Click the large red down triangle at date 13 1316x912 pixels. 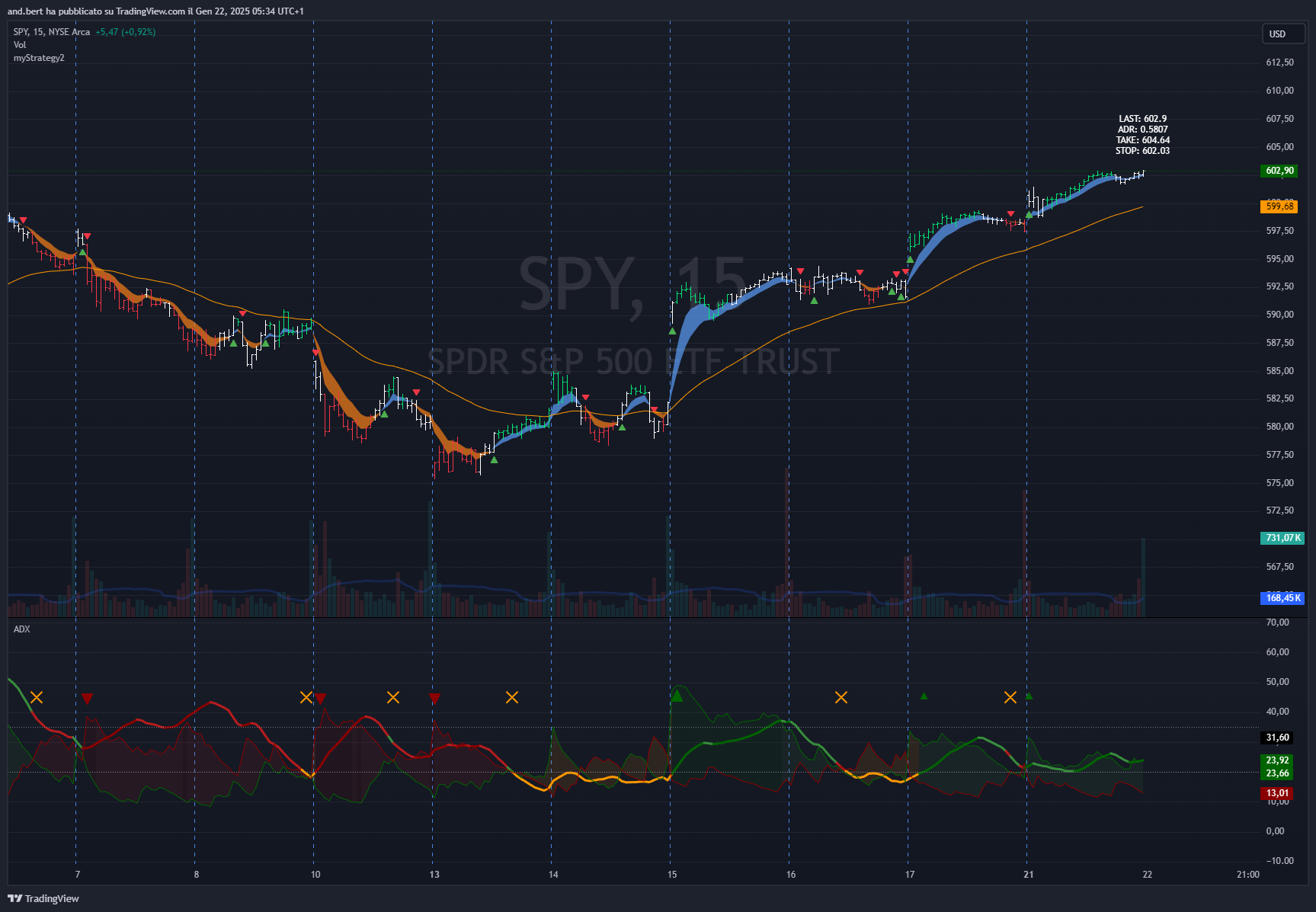tap(434, 699)
